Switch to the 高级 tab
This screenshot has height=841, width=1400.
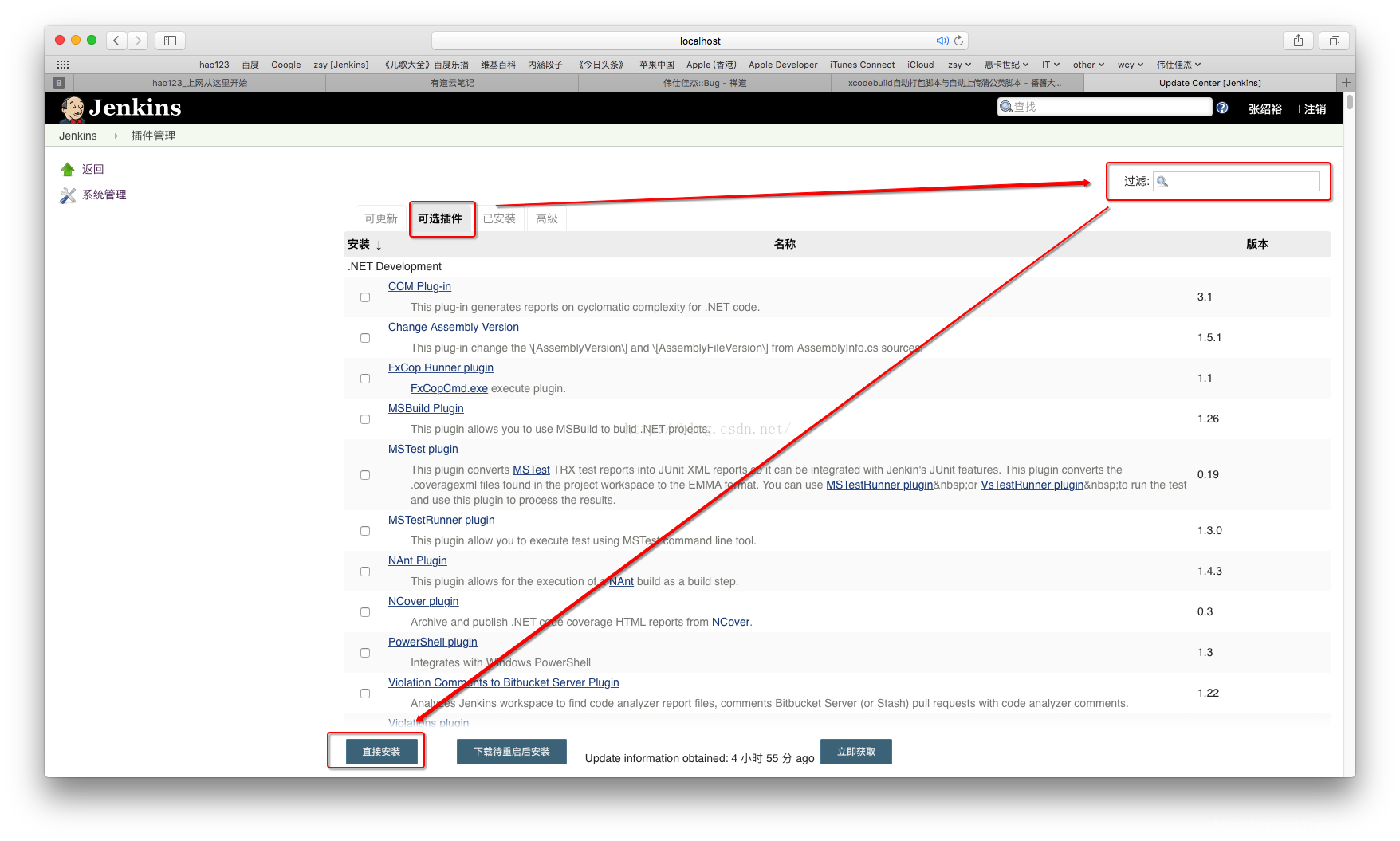pyautogui.click(x=547, y=218)
